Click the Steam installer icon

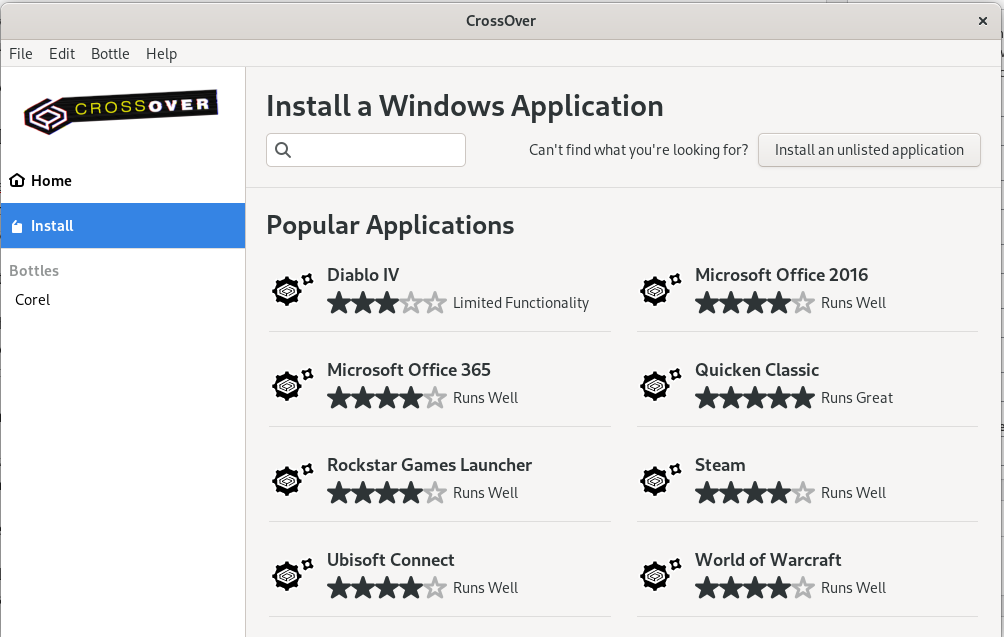[657, 479]
